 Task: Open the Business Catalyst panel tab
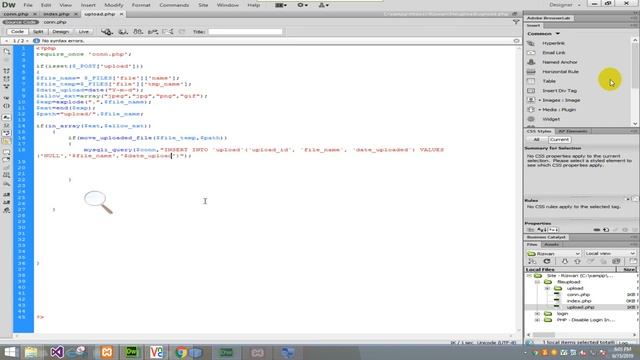pyautogui.click(x=546, y=237)
